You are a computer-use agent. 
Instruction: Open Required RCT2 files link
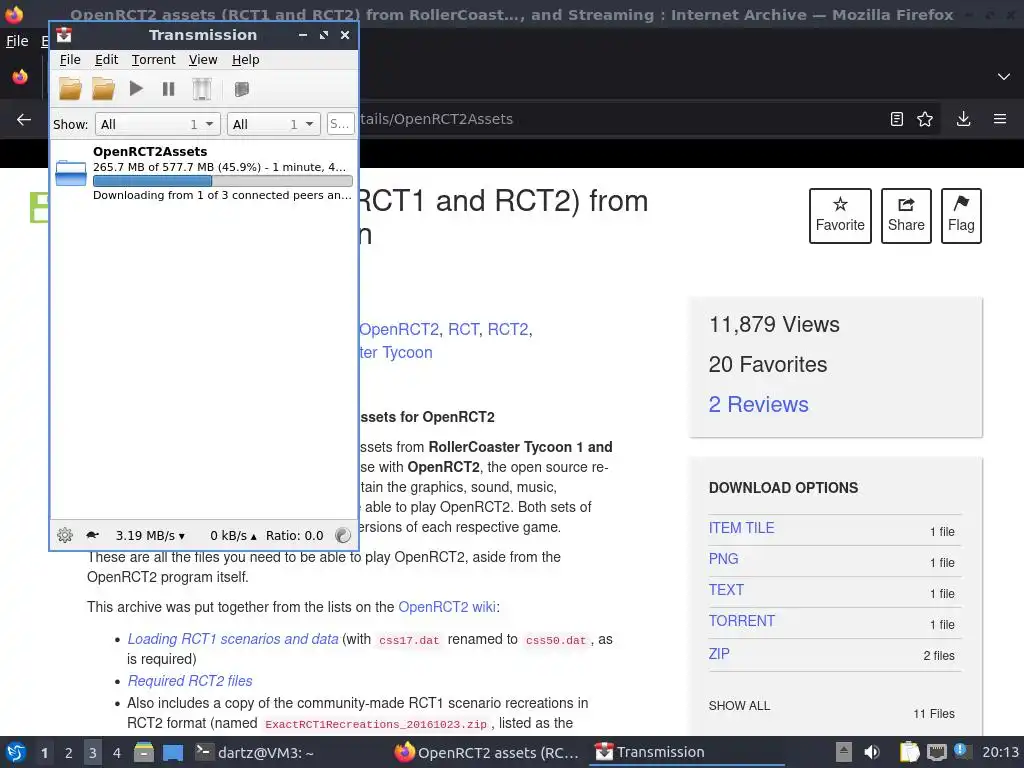(x=189, y=680)
